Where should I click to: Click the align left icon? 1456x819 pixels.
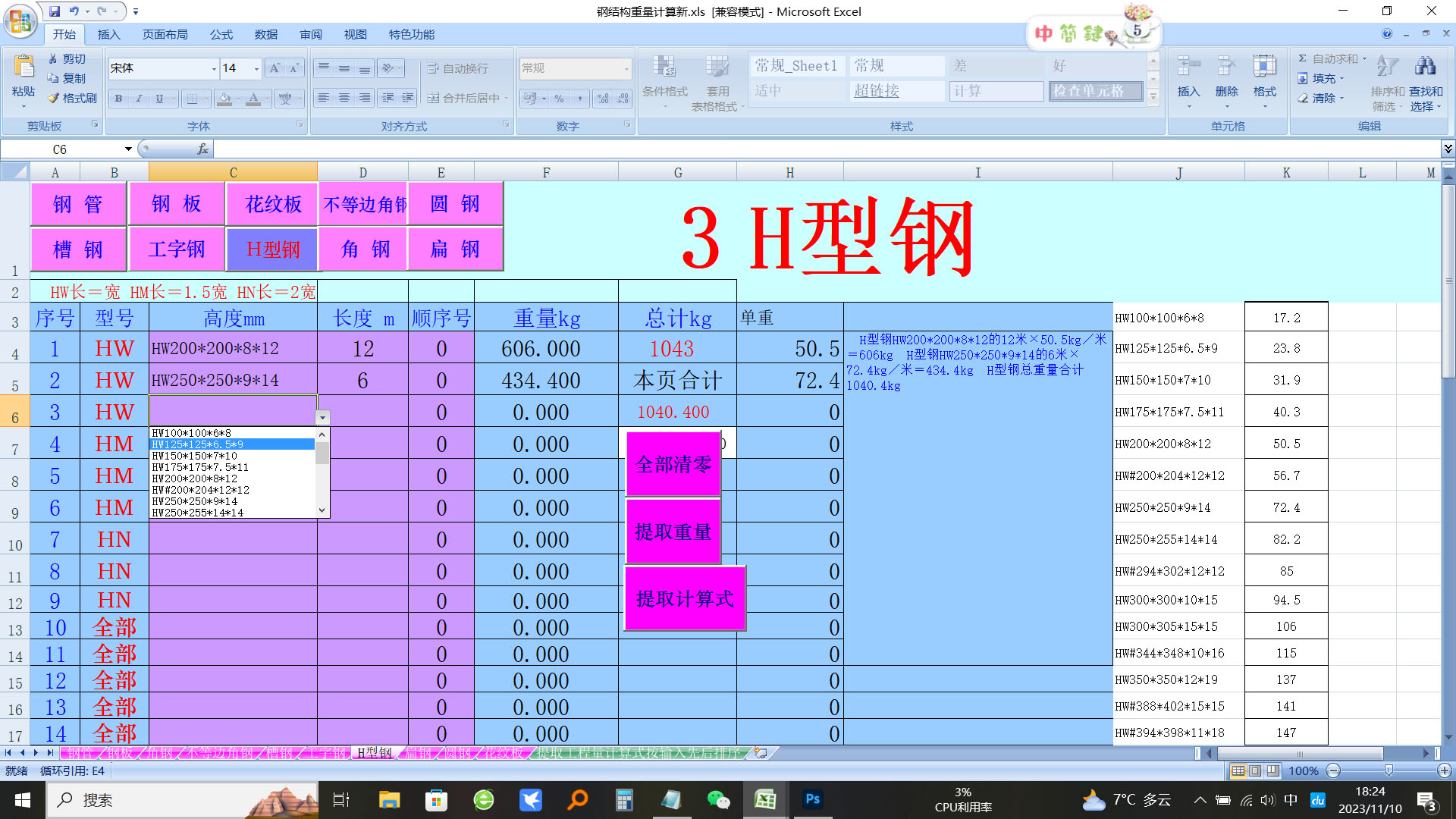pyautogui.click(x=324, y=98)
